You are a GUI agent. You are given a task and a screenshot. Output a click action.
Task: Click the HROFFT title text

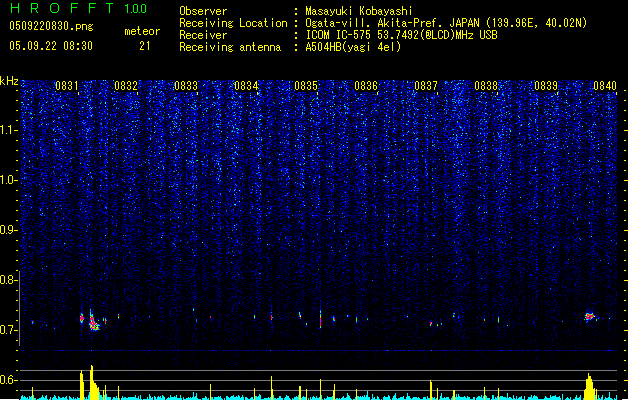click(62, 8)
